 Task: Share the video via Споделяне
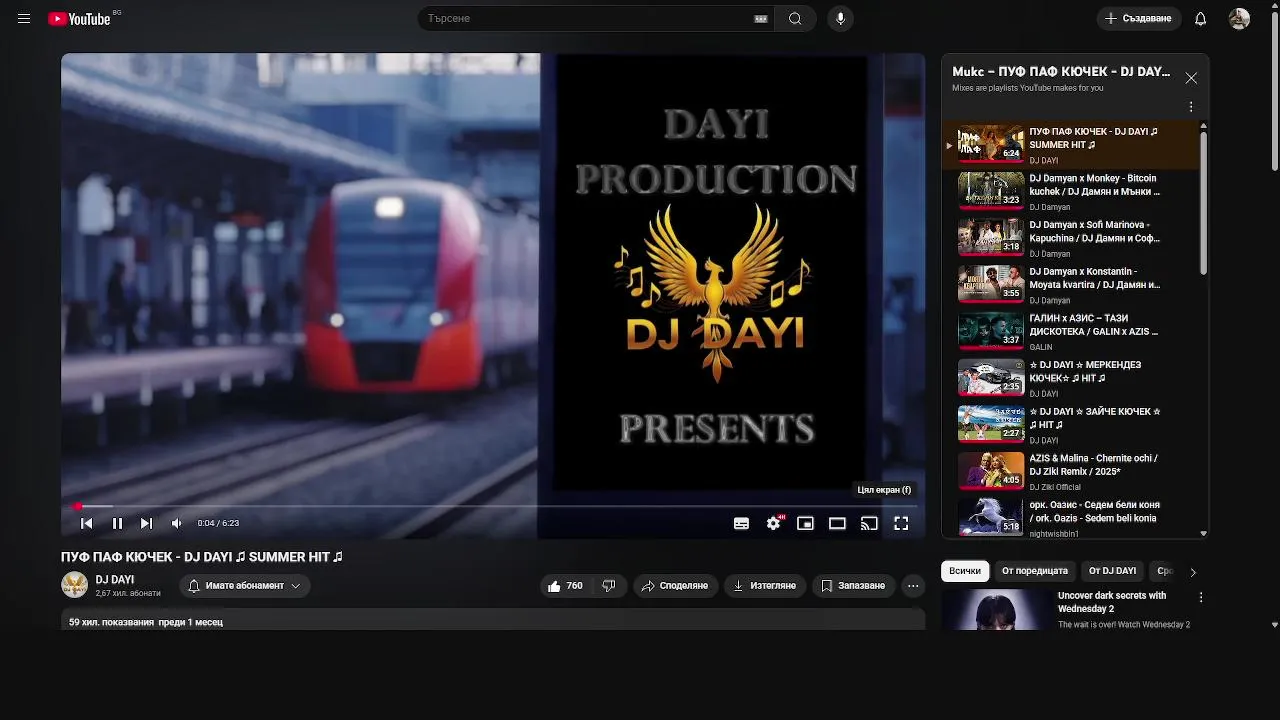point(675,586)
